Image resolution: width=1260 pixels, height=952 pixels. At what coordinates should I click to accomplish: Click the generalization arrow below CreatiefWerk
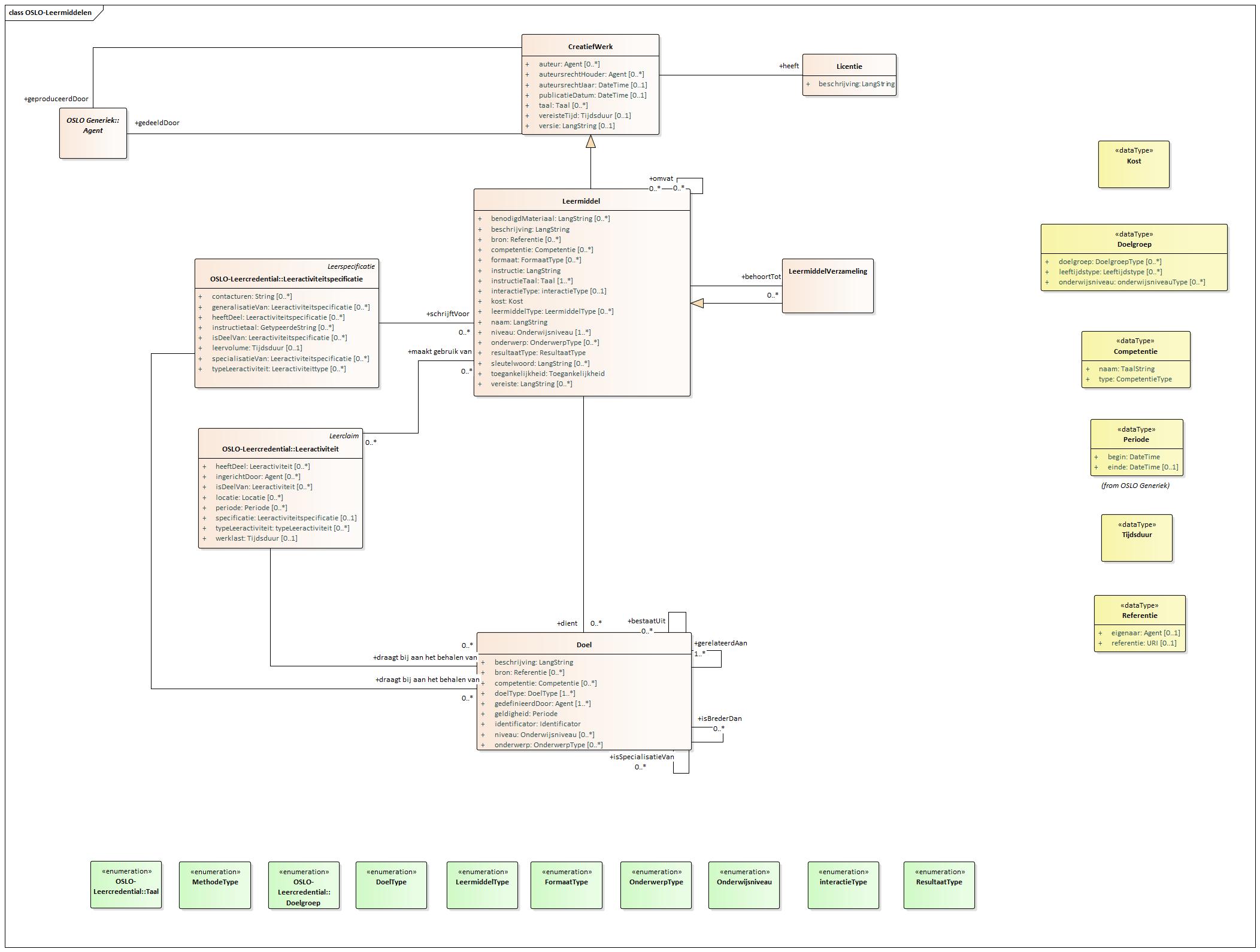(x=590, y=142)
